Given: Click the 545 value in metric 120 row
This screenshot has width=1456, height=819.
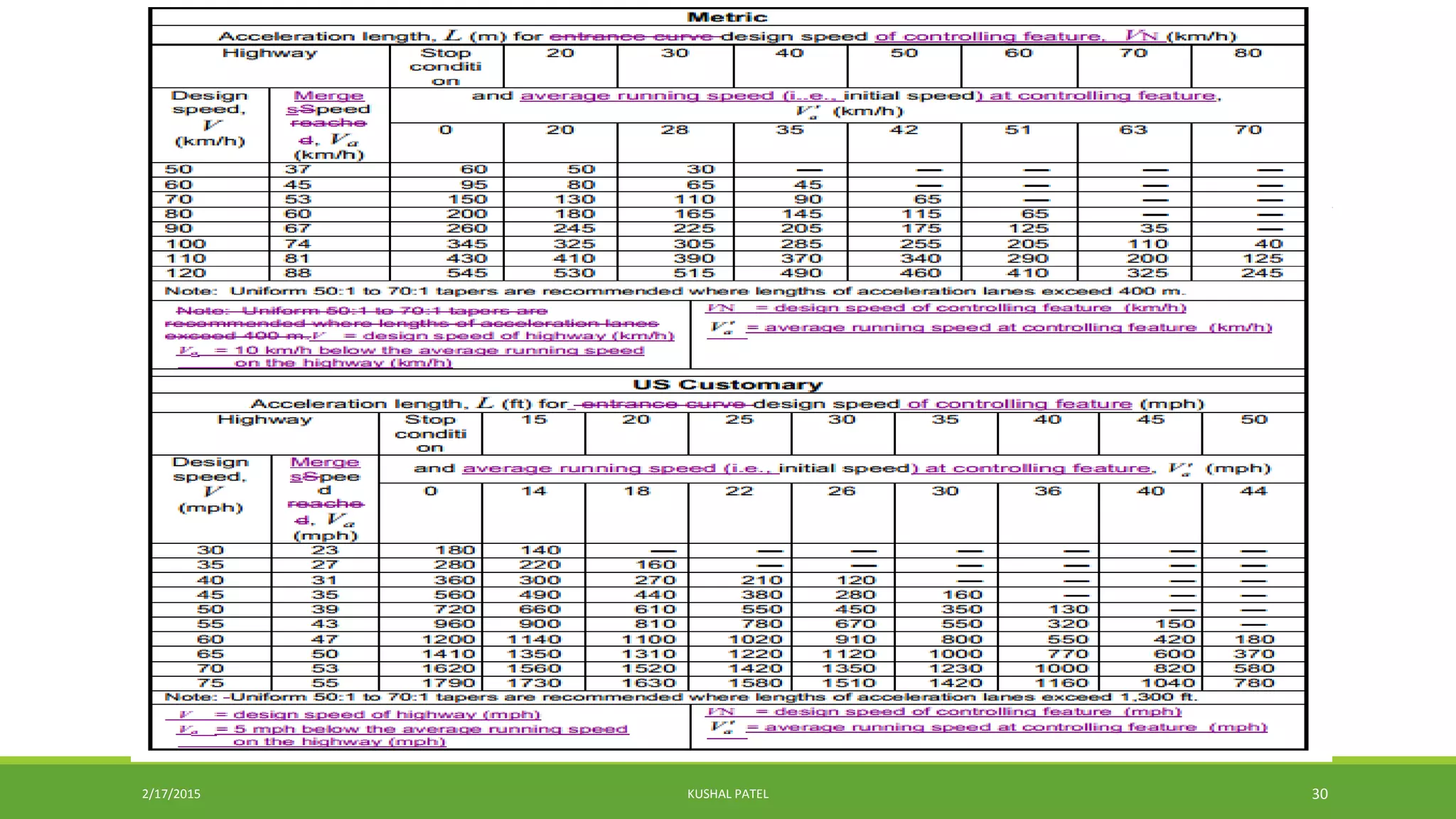Looking at the screenshot, I should [x=466, y=273].
